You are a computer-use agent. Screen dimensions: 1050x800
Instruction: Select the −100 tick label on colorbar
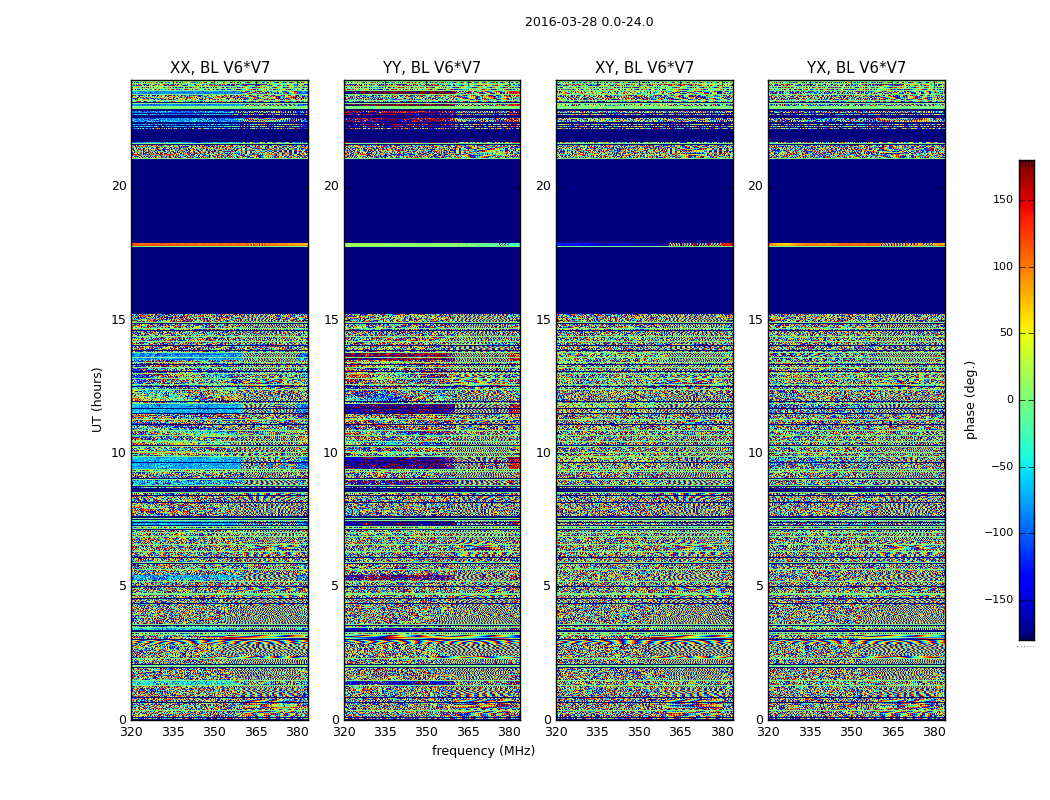tap(998, 533)
